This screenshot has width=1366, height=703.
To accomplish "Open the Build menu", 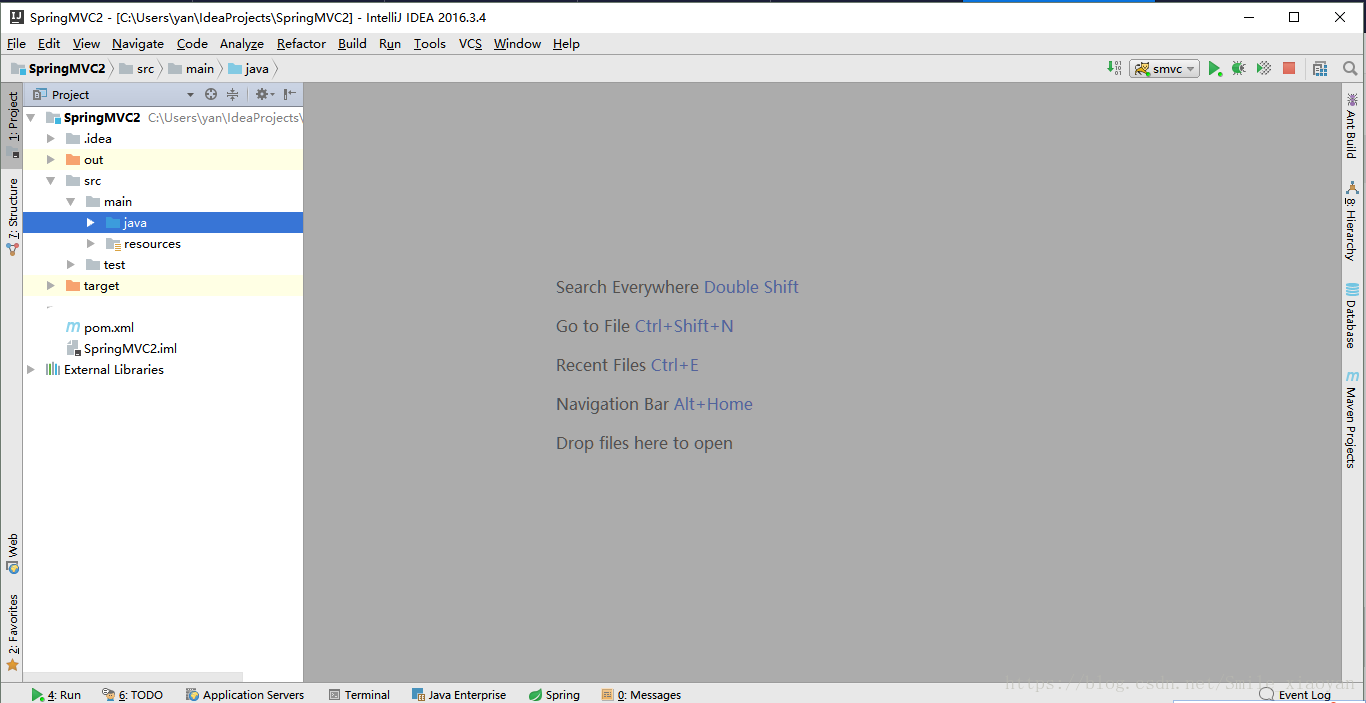I will (352, 43).
